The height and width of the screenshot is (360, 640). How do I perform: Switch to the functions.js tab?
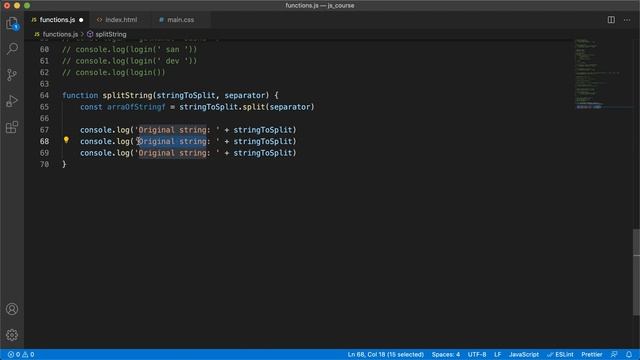tap(57, 20)
